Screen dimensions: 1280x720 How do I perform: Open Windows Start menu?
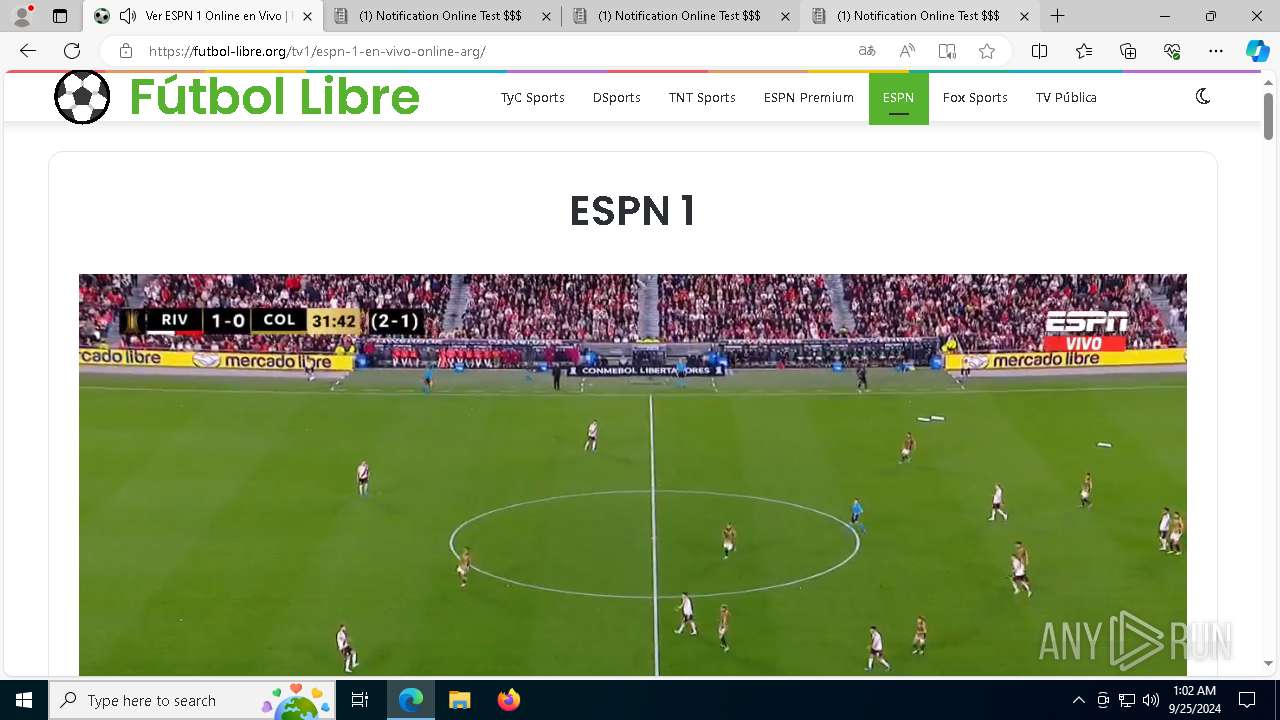coord(24,700)
